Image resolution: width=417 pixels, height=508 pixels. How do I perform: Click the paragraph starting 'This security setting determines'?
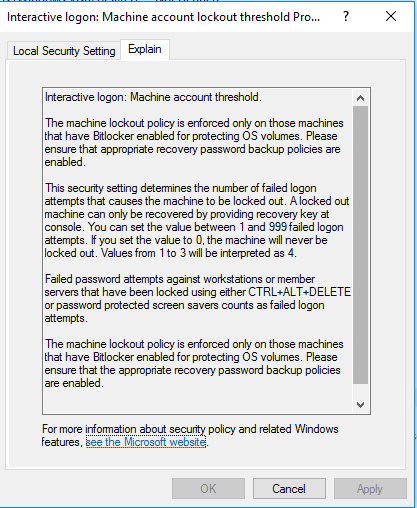coord(197,220)
